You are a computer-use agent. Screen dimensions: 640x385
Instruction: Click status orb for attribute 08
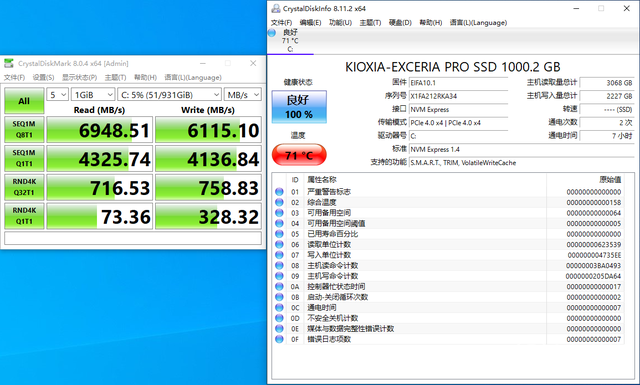(279, 265)
